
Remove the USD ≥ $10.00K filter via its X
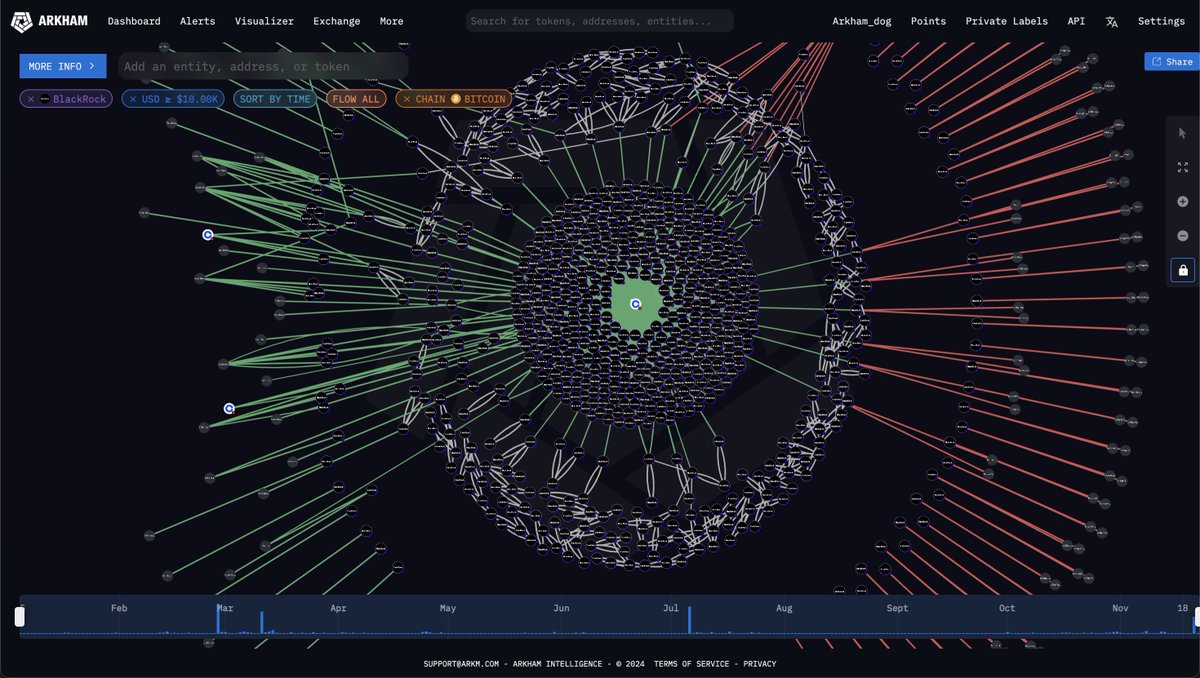coord(133,99)
